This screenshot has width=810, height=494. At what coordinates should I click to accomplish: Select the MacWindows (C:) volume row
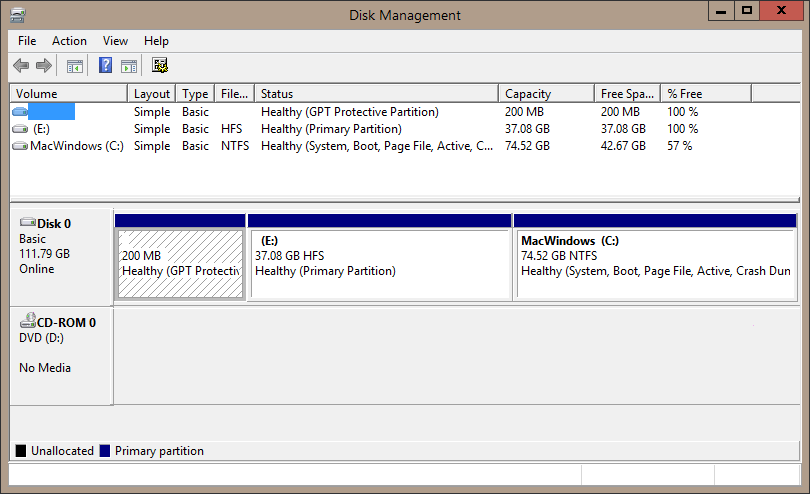click(69, 146)
